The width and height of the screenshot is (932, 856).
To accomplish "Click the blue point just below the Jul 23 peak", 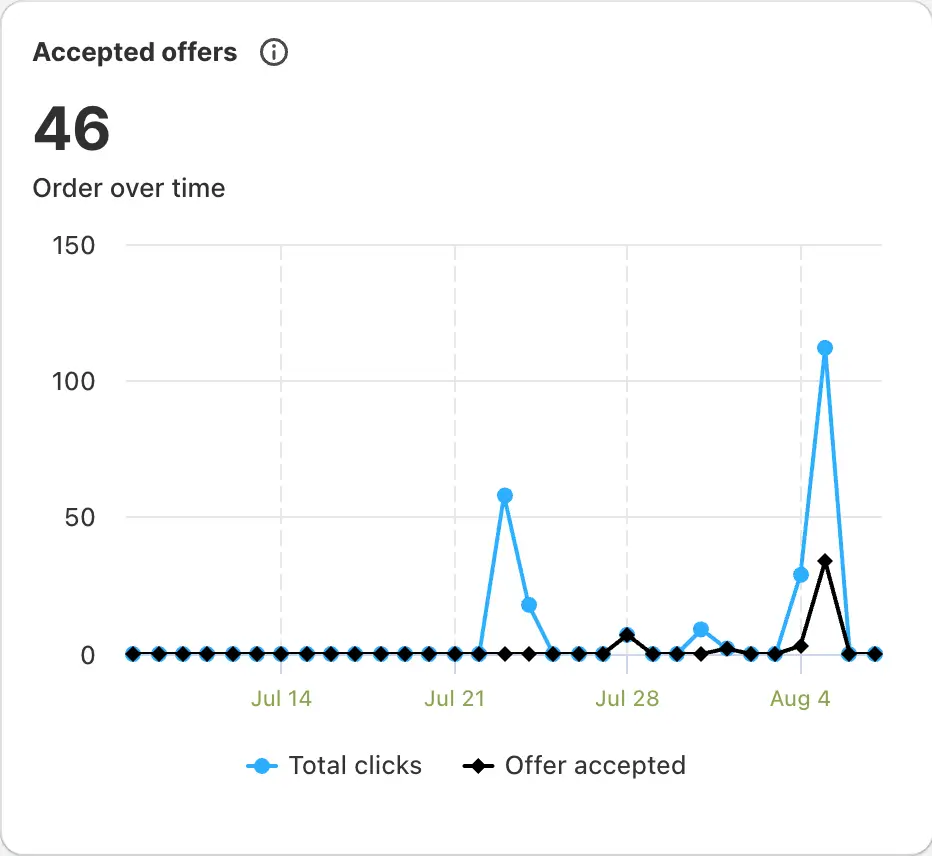I will pos(529,605).
